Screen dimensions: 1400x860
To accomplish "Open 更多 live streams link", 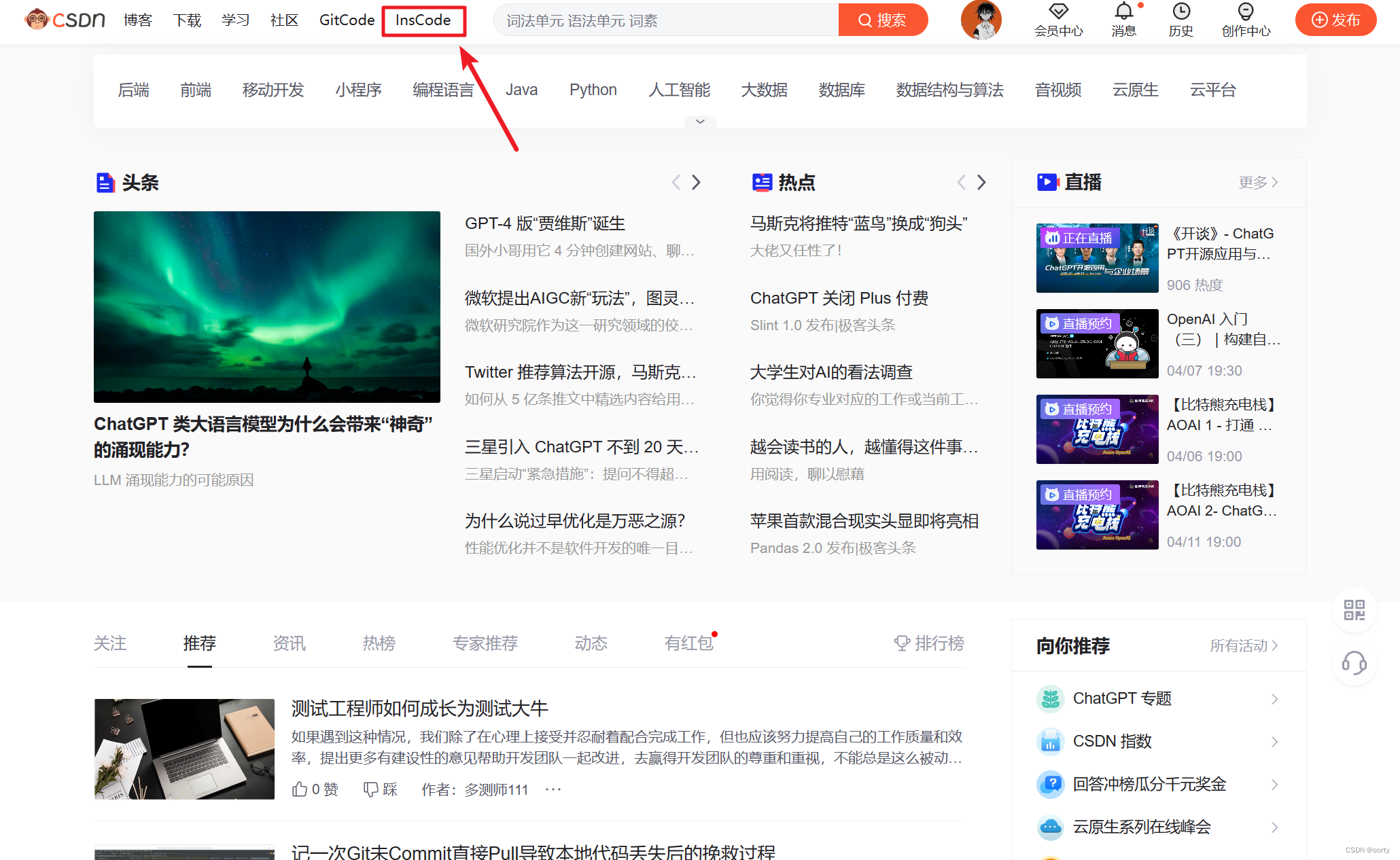I will (1259, 182).
